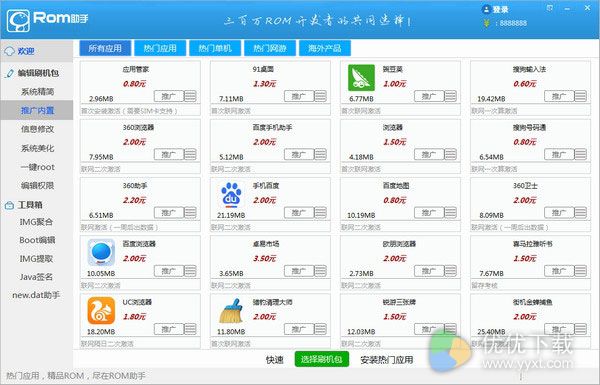Screen dimensions: 600x385
Task: Open the list icon on 搜狗输入法 card
Action: [580, 96]
